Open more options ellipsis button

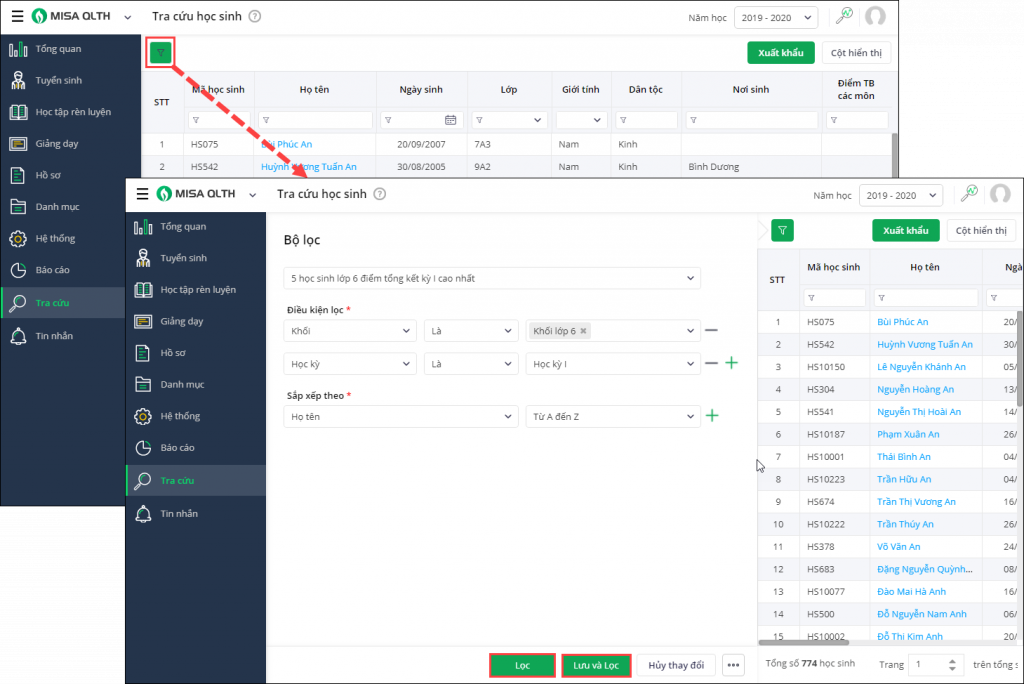[733, 665]
